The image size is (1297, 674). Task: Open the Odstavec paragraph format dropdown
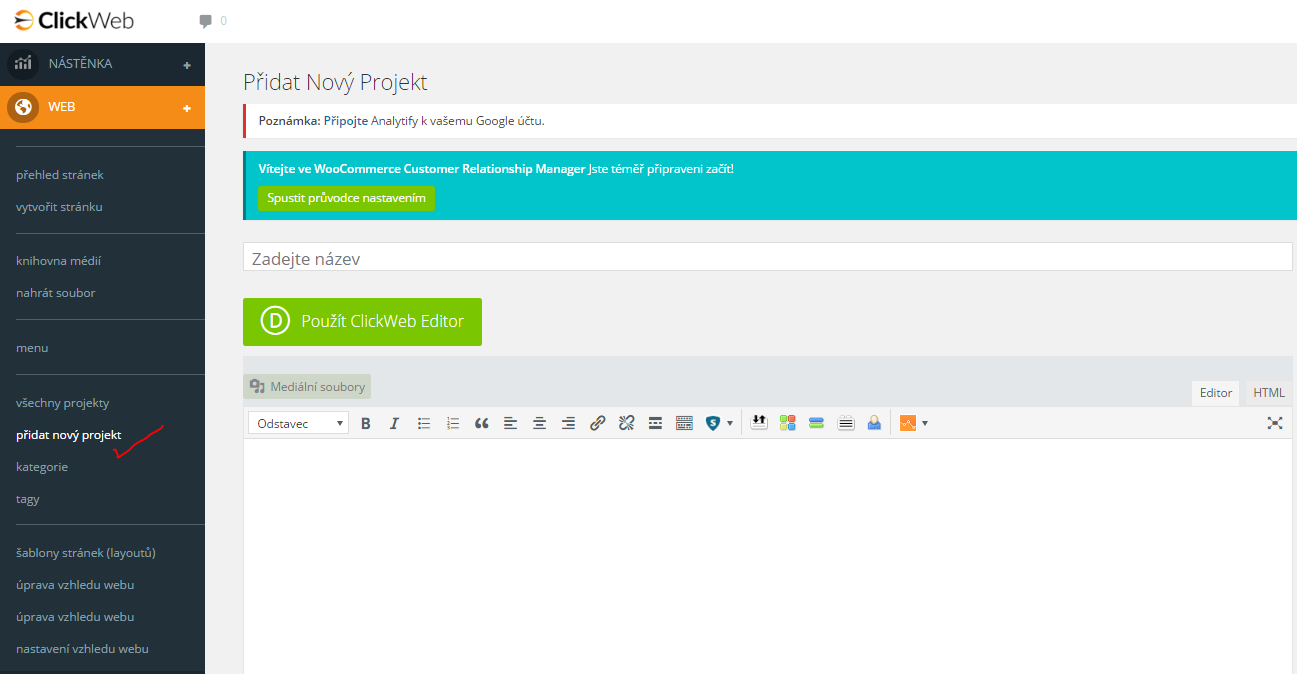pyautogui.click(x=298, y=423)
